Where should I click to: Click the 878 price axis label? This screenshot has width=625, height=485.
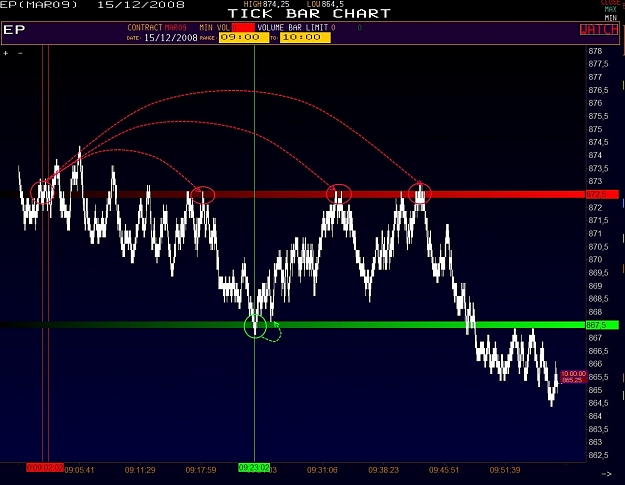coord(595,51)
